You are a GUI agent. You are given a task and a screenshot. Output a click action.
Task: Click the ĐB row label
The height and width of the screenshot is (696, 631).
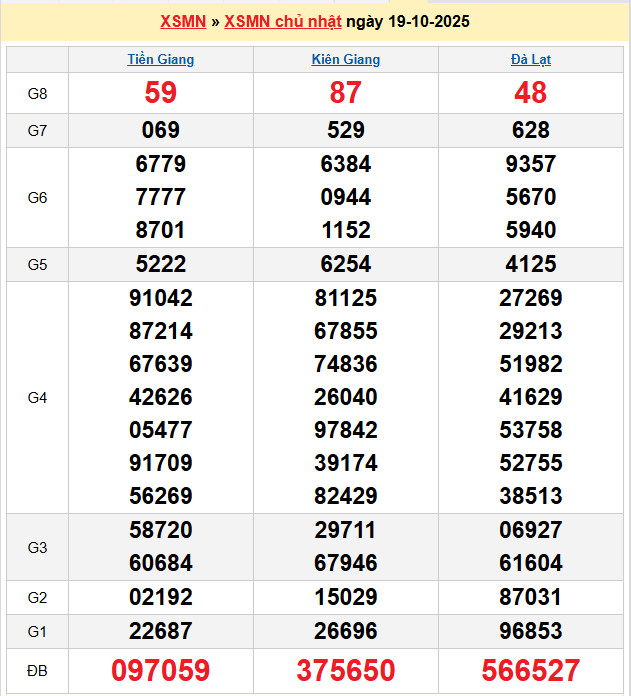click(x=38, y=669)
